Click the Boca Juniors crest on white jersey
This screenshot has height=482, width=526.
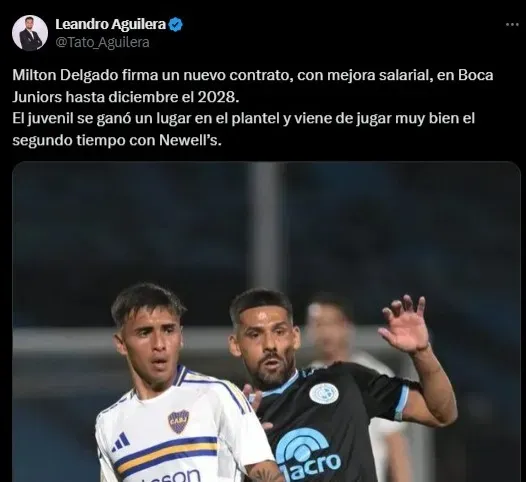[x=178, y=421]
